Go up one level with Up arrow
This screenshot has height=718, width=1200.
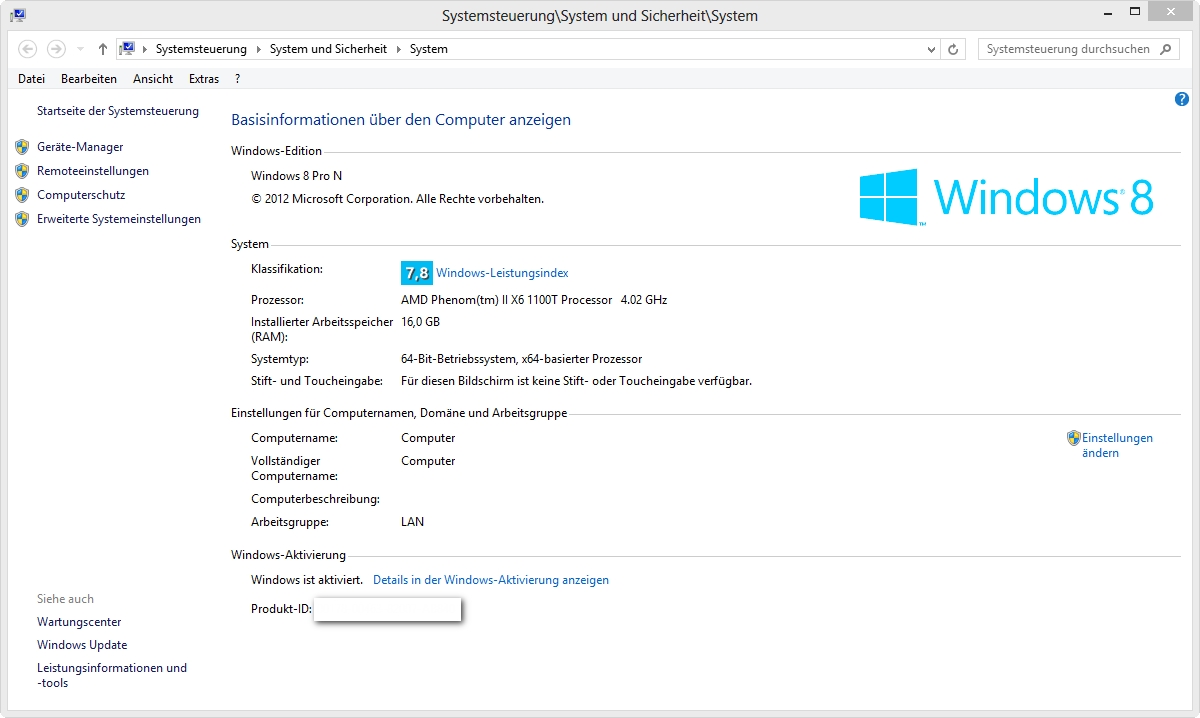click(x=102, y=49)
